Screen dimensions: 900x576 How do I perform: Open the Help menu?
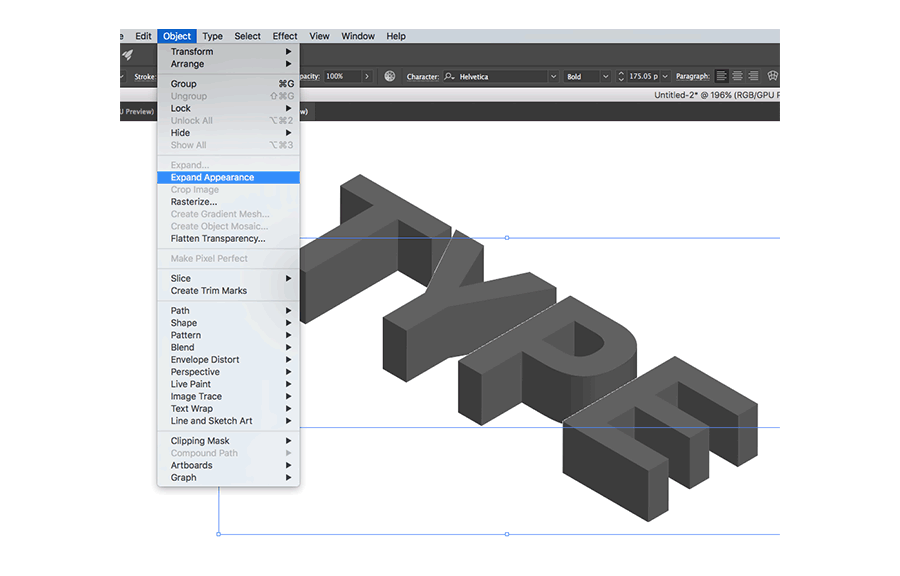395,36
